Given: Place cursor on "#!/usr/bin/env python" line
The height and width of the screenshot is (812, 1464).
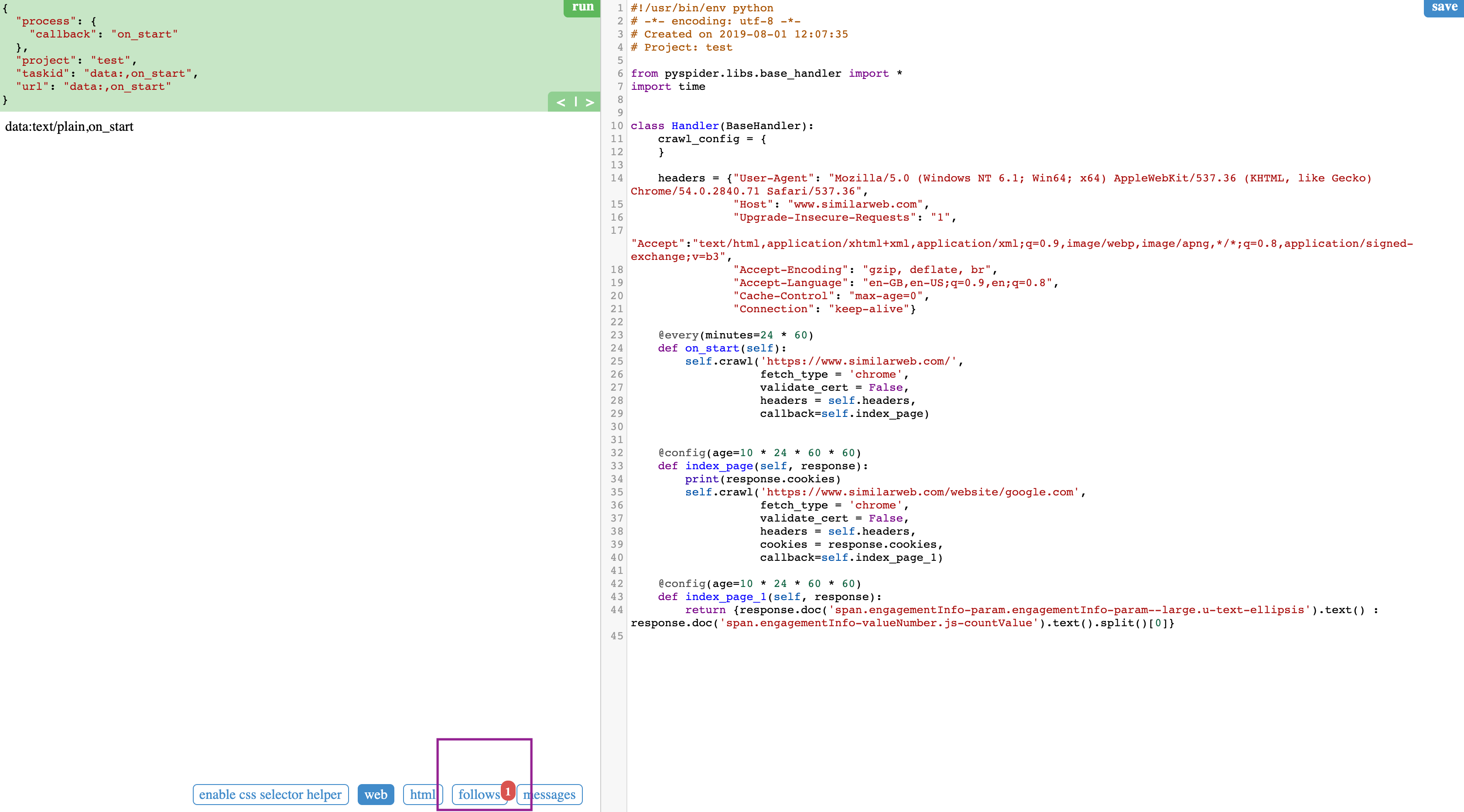Looking at the screenshot, I should 702,8.
